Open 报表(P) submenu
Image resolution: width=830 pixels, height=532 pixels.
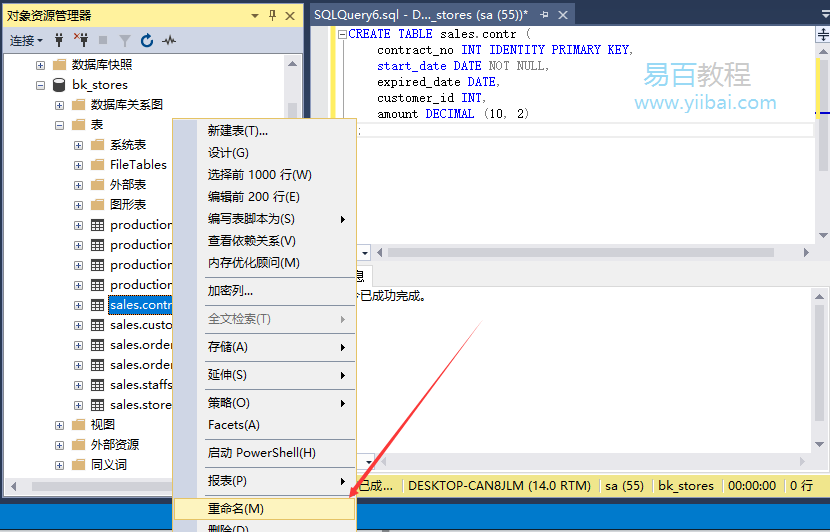click(x=265, y=481)
